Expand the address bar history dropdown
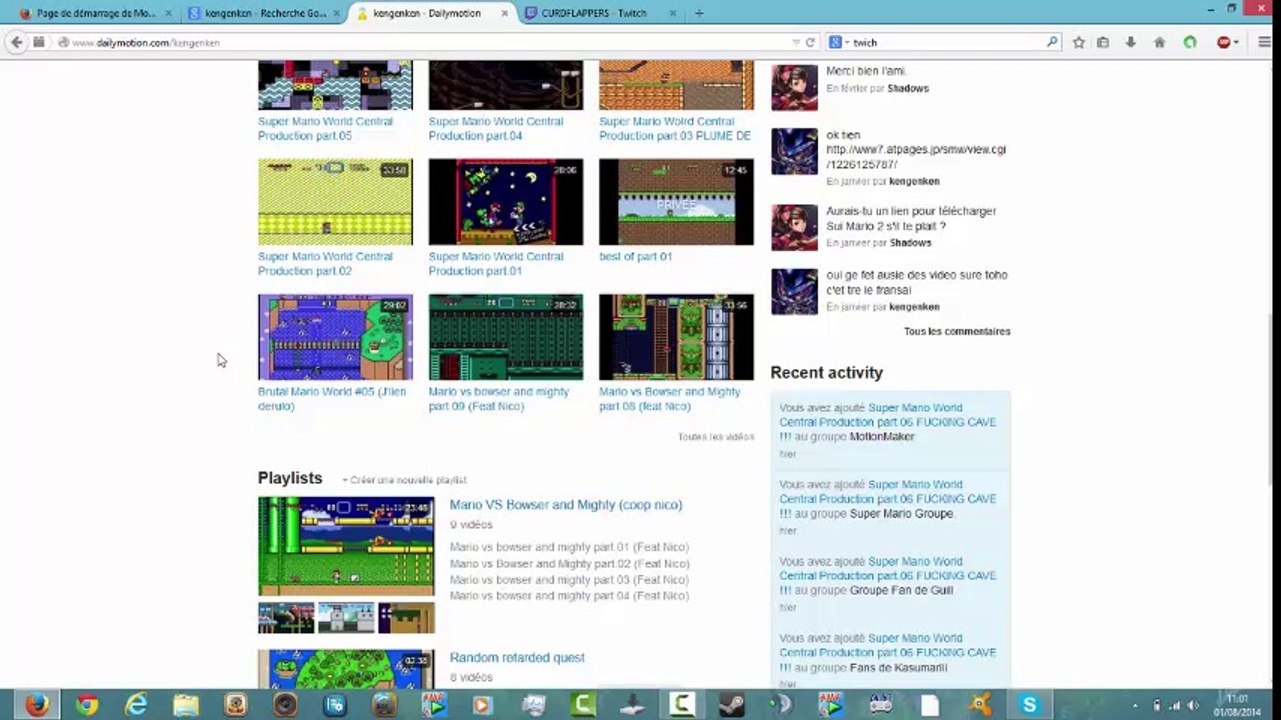The width and height of the screenshot is (1281, 720). coord(796,43)
